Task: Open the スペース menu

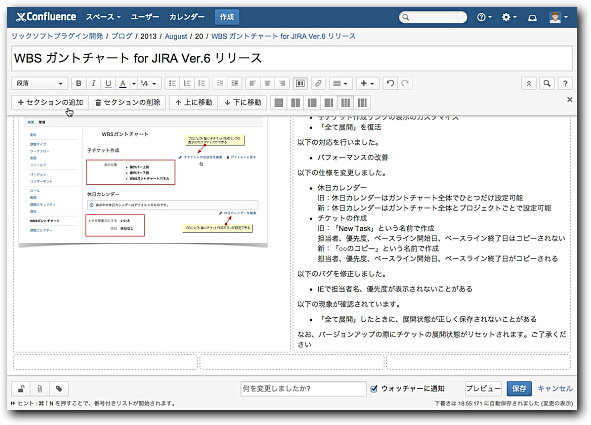Action: (103, 17)
